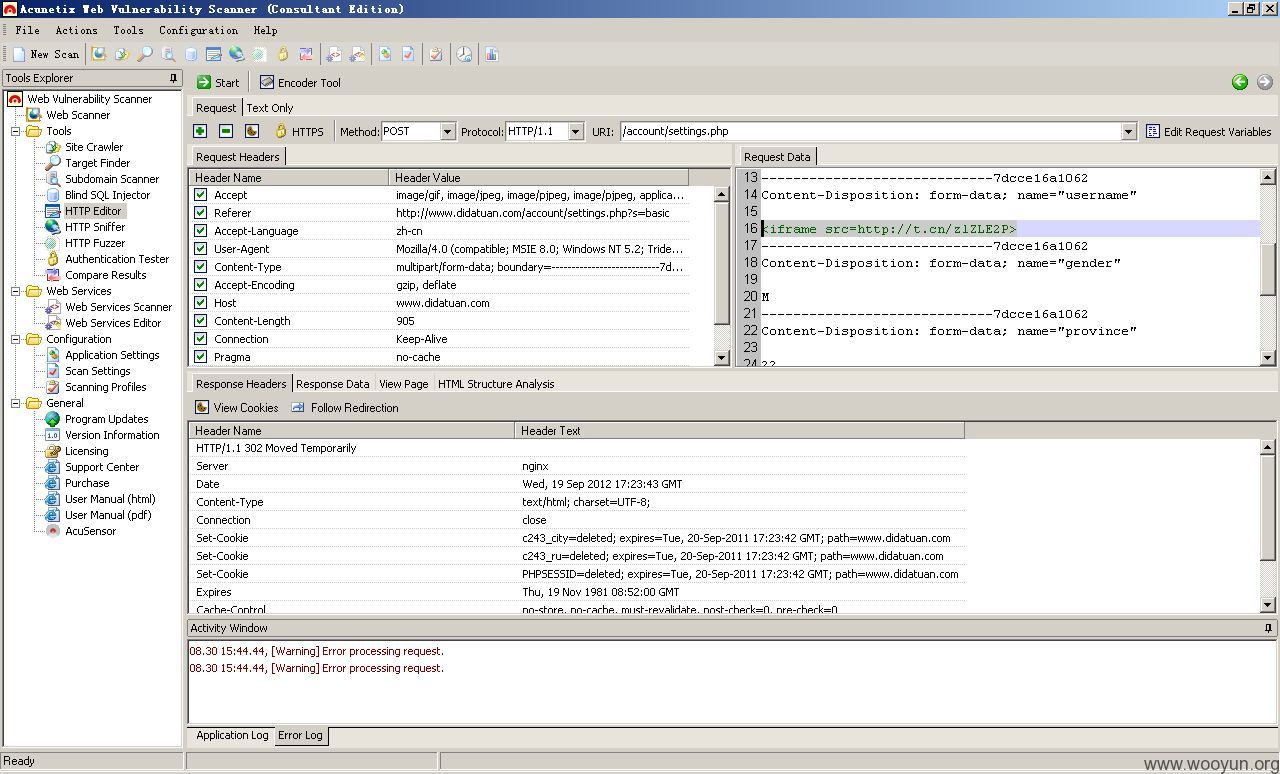Click the response headers scrollbar up arrow
1280x774 pixels.
coord(1268,447)
